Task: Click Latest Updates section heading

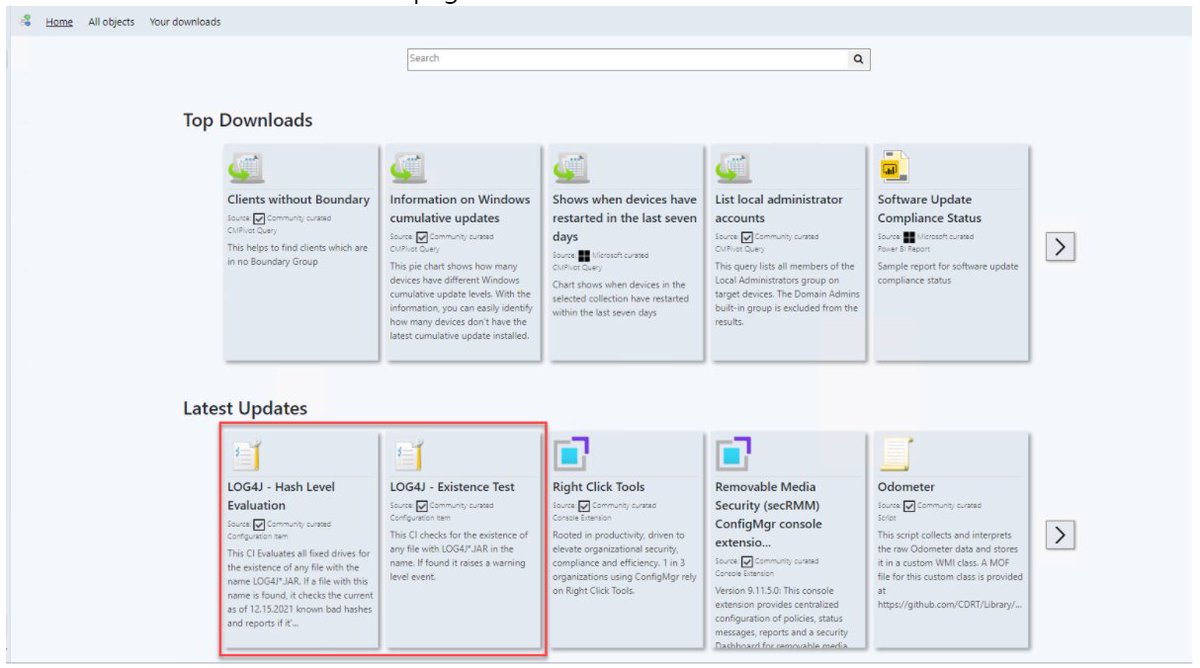Action: tap(245, 408)
